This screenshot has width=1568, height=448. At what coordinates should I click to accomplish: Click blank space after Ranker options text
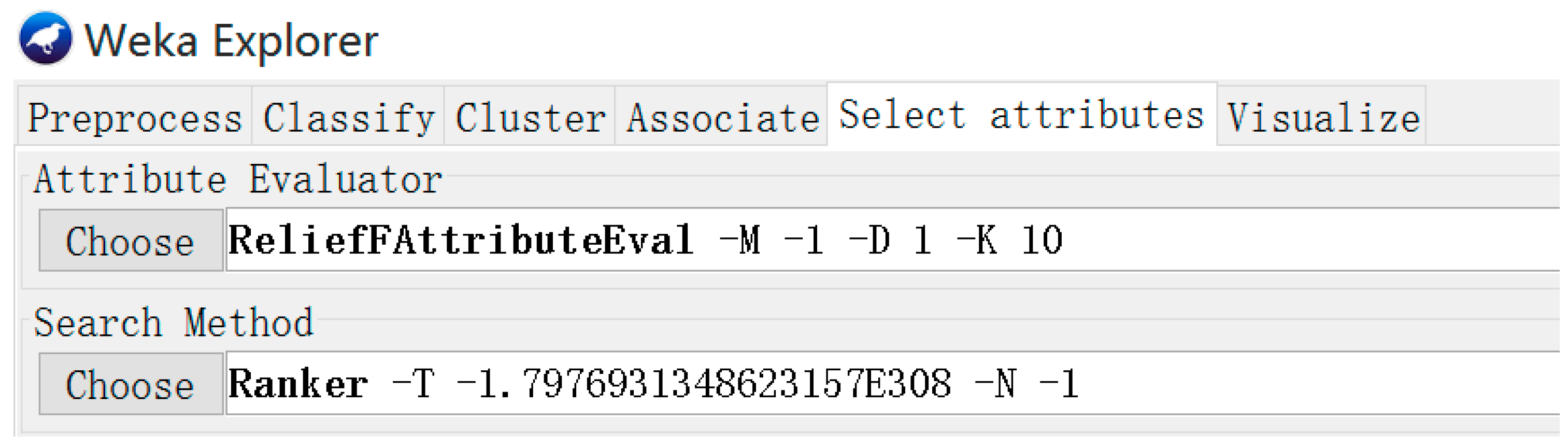(1309, 384)
